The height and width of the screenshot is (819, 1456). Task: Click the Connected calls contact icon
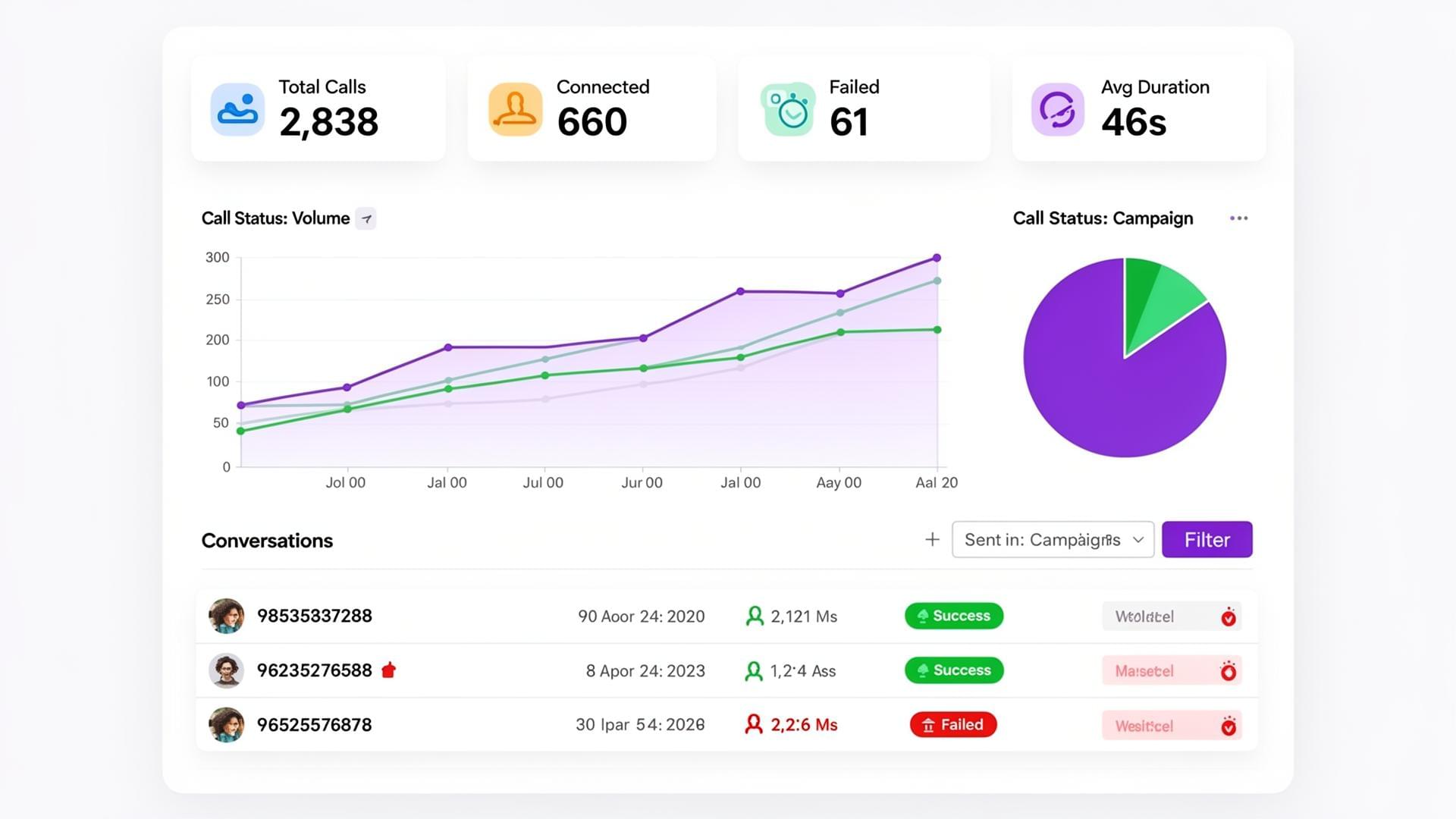coord(514,111)
